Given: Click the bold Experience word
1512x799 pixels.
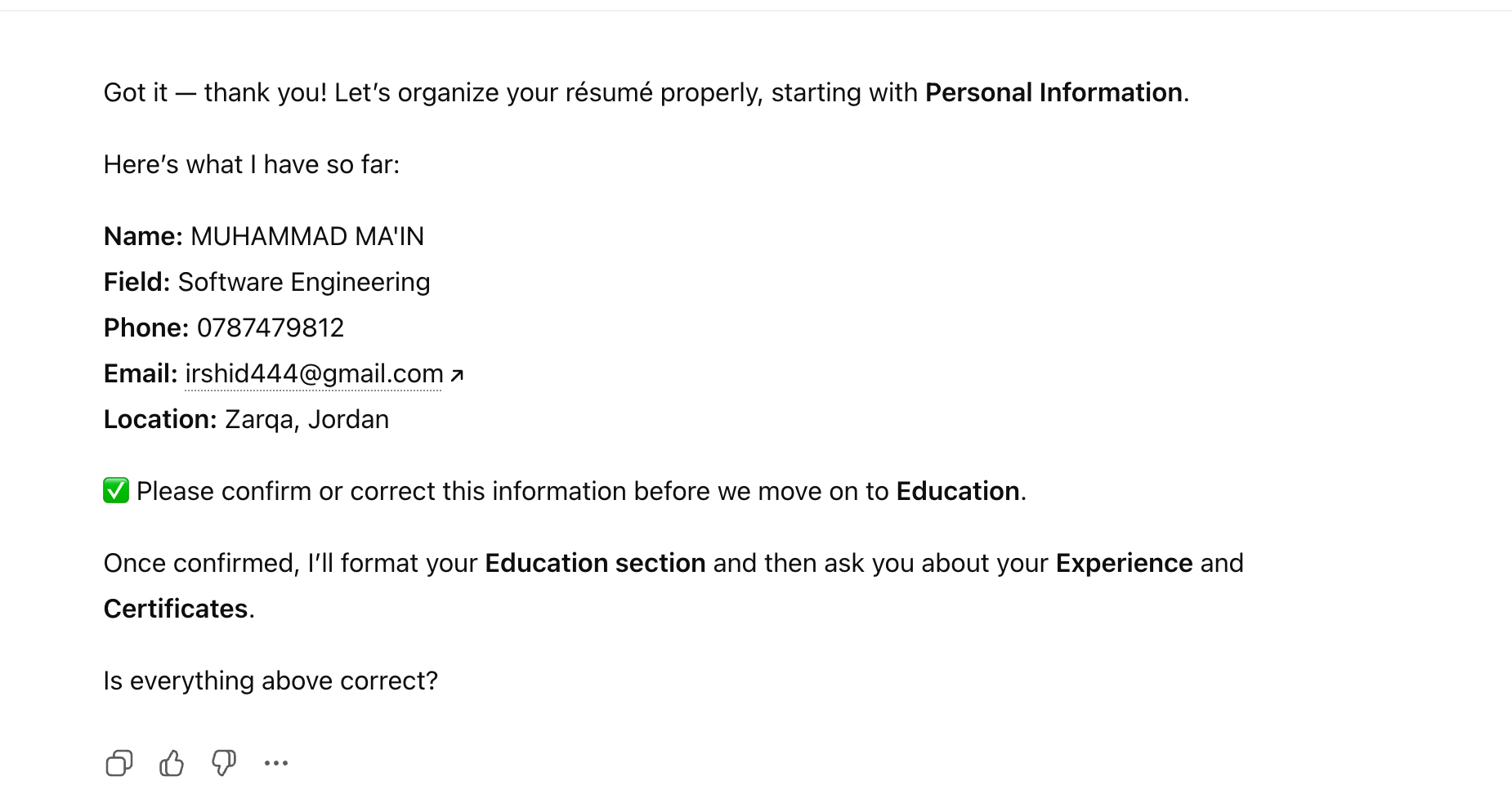Looking at the screenshot, I should (1124, 564).
